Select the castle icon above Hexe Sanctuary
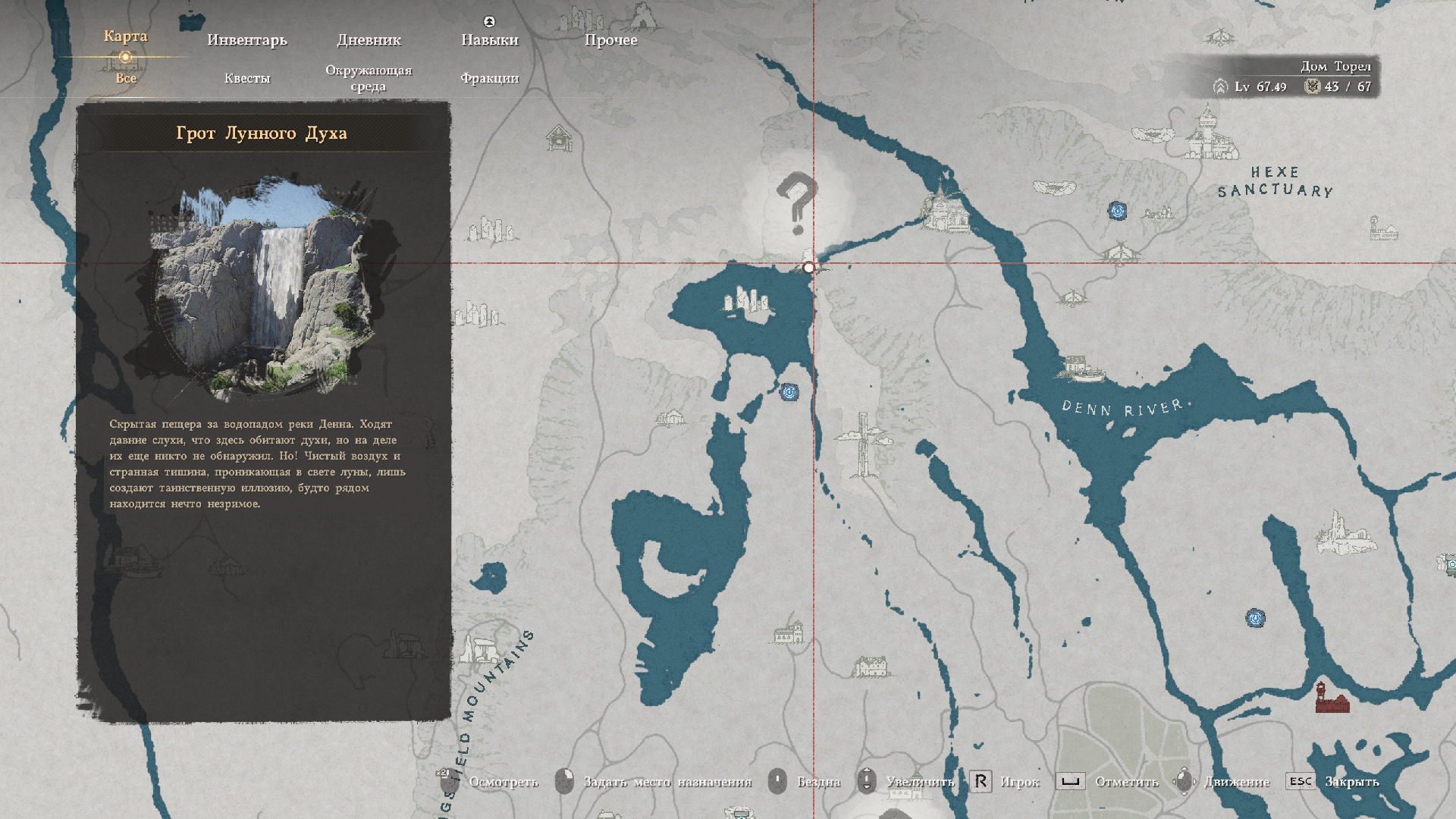The width and height of the screenshot is (1456, 819). pos(1210,133)
